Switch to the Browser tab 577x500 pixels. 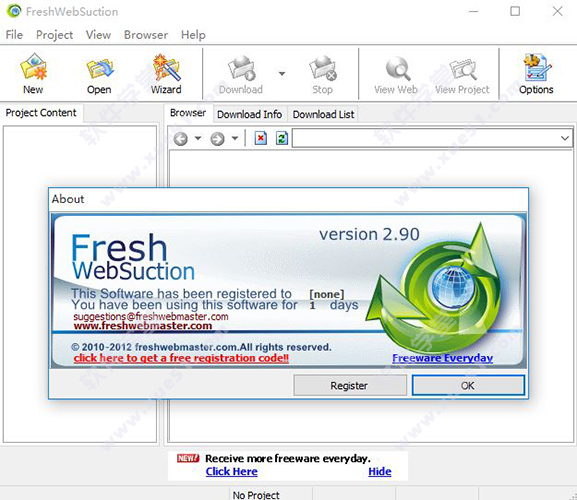coord(188,113)
